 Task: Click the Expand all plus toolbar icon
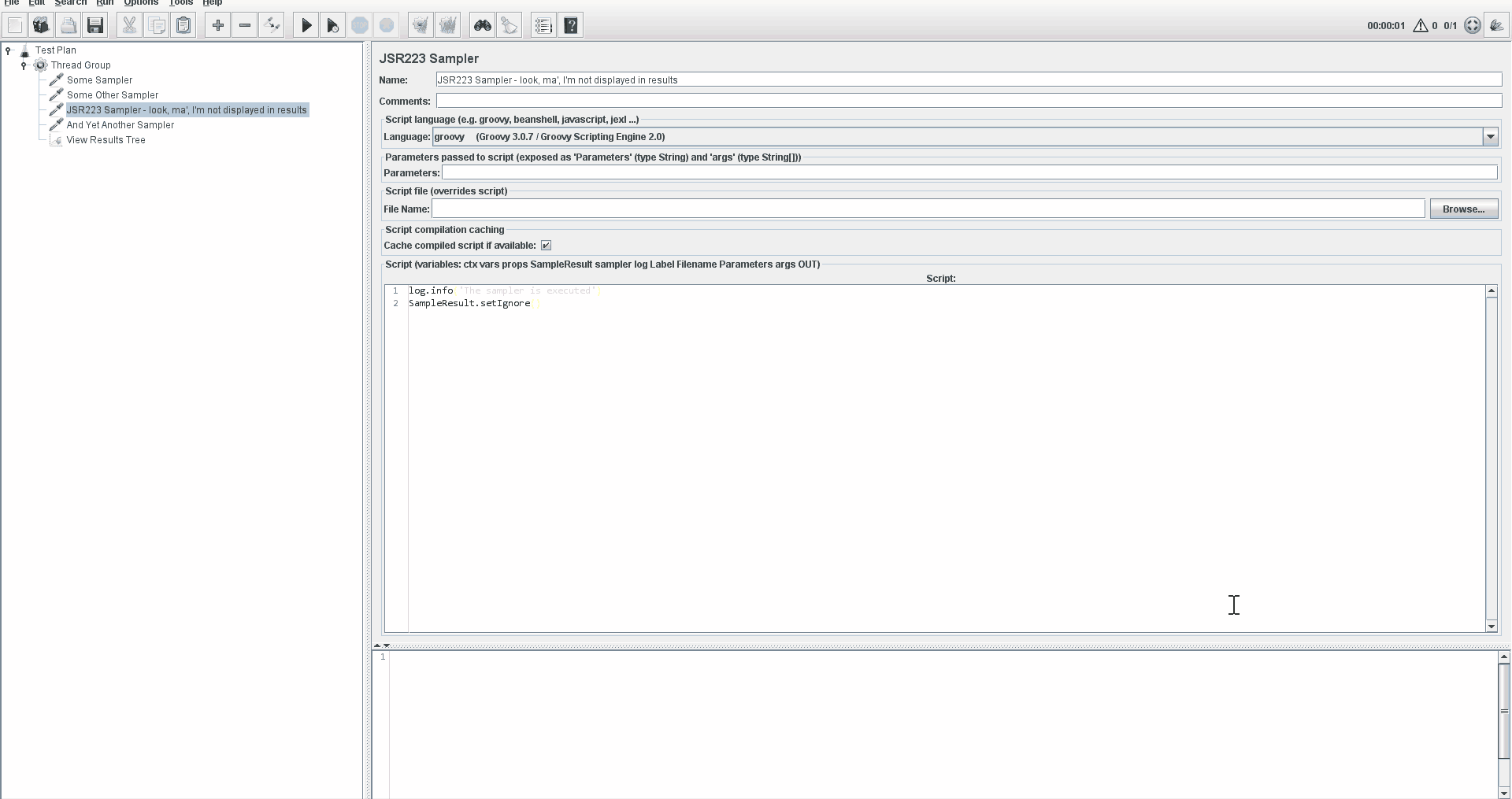[217, 24]
